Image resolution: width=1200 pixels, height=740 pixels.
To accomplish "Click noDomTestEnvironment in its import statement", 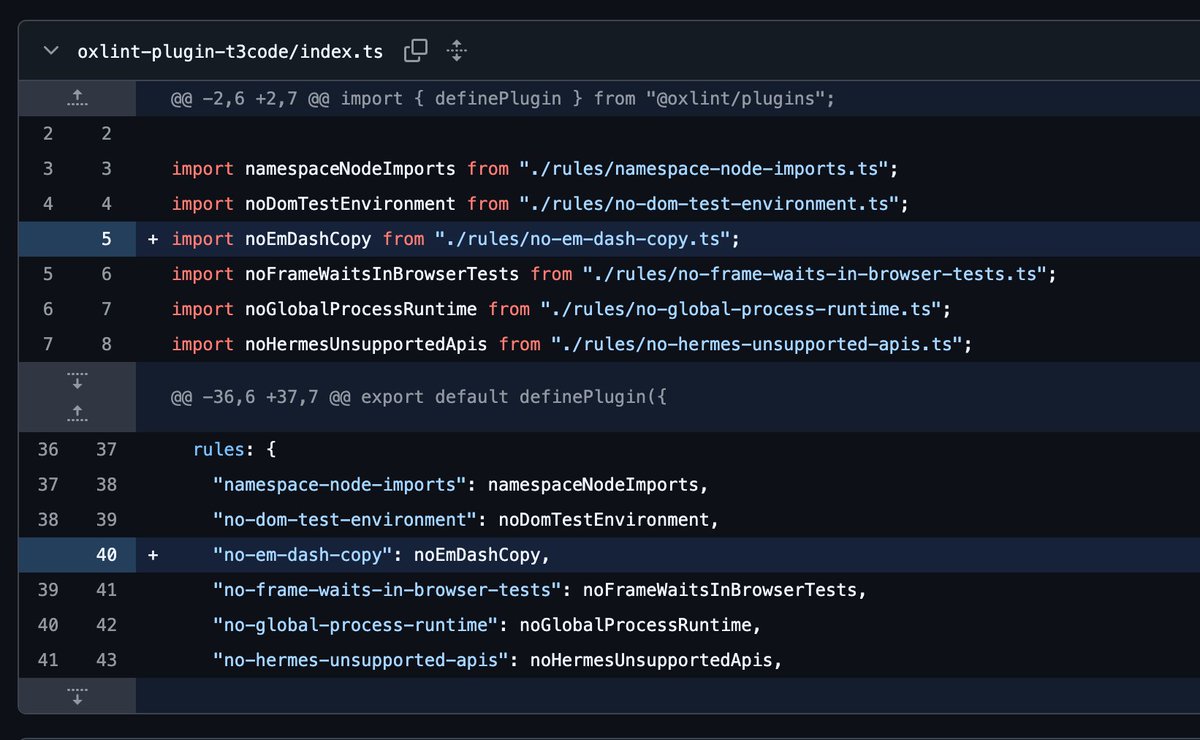I will tap(350, 204).
